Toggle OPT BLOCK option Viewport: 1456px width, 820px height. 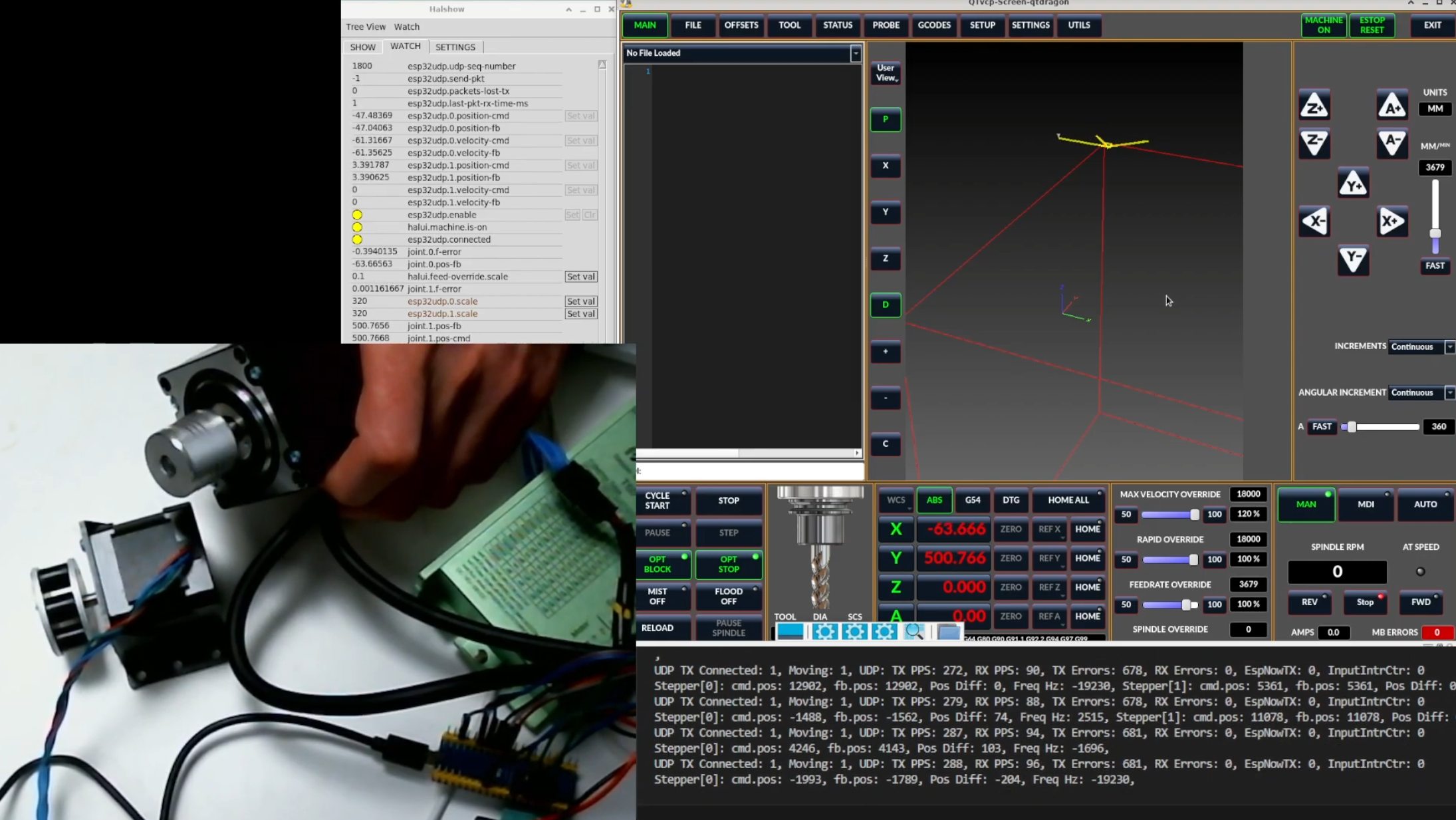[662, 564]
